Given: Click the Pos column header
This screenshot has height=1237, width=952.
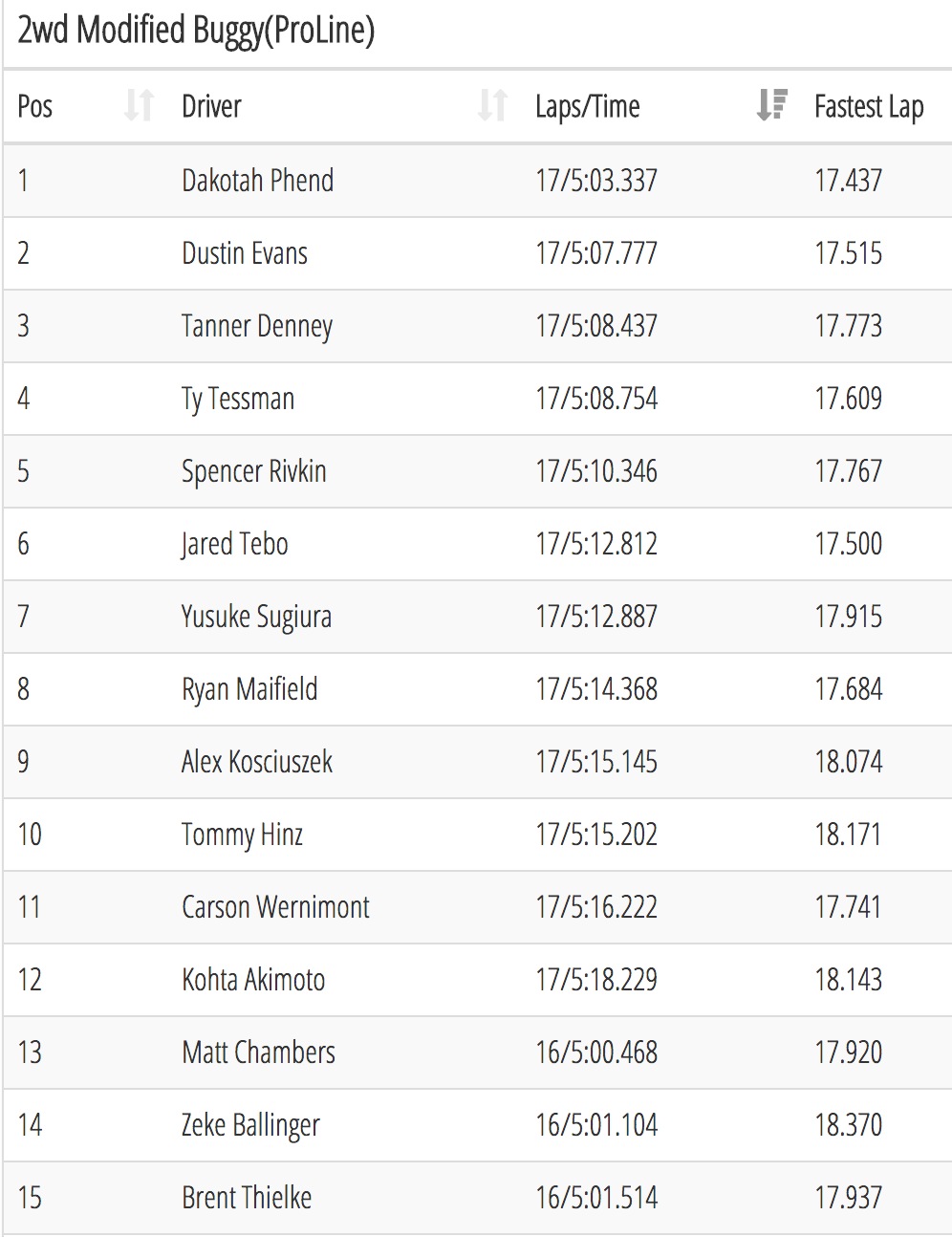Looking at the screenshot, I should tap(35, 106).
